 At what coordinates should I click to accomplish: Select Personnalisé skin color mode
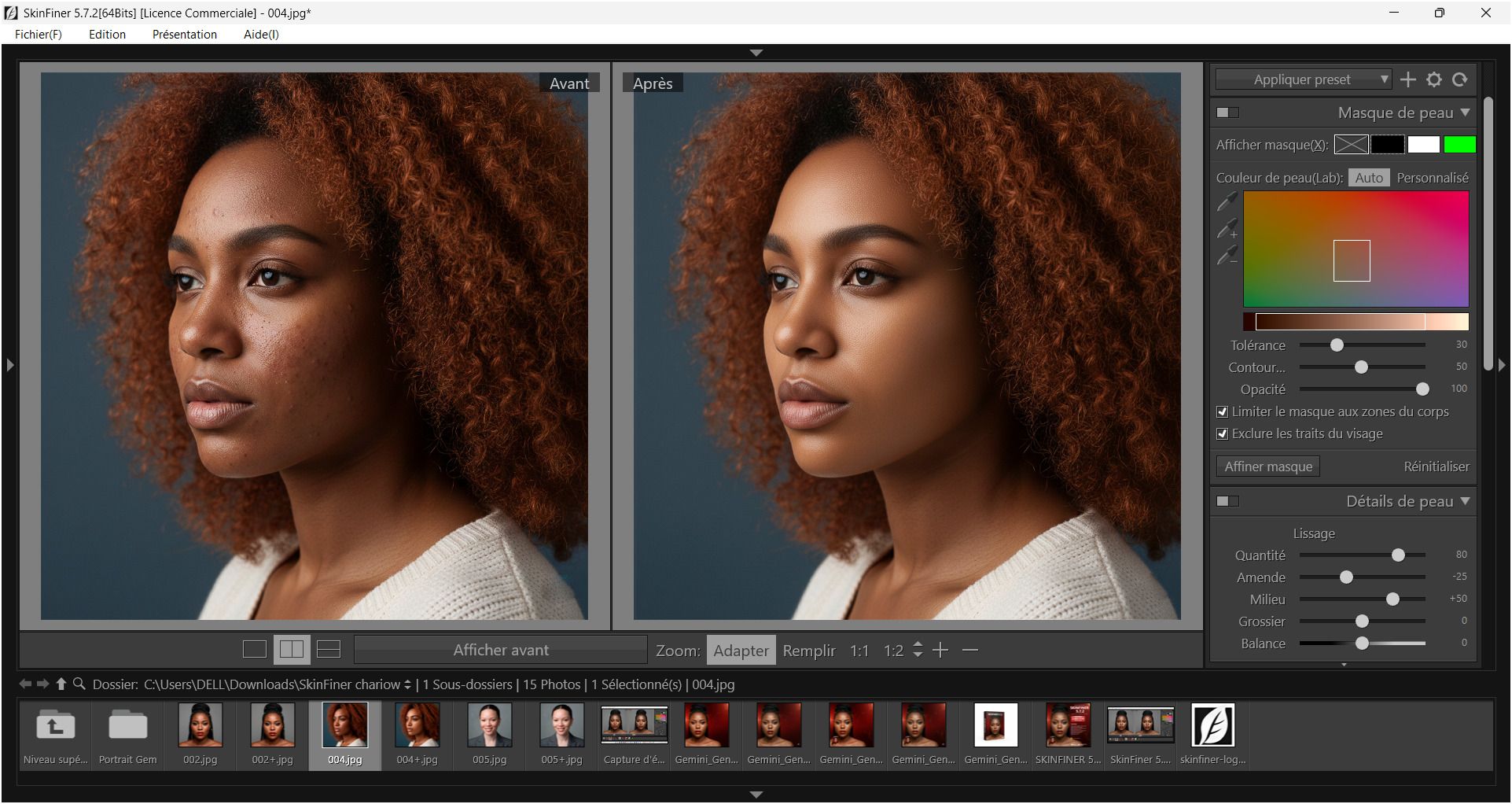[x=1433, y=178]
